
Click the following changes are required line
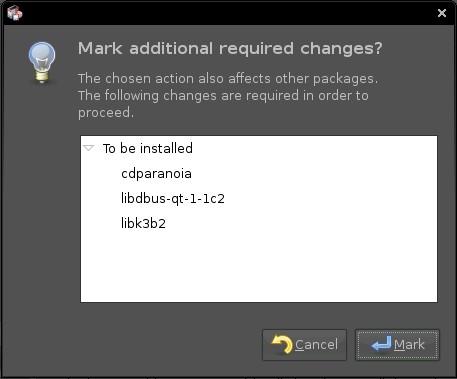point(223,96)
